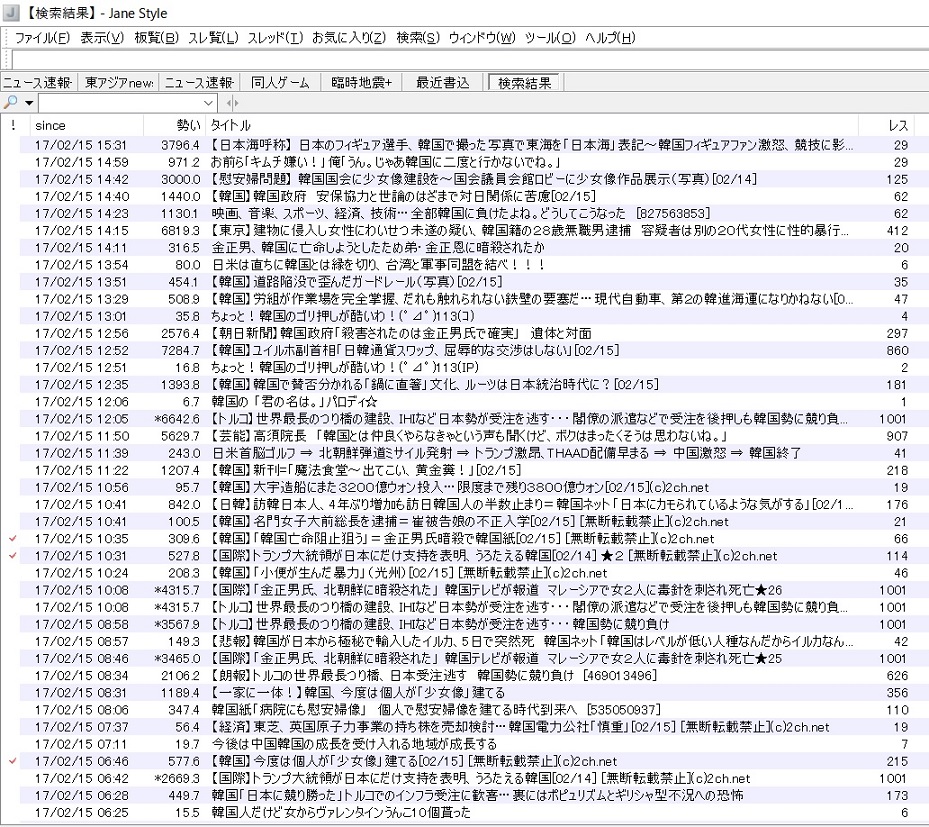
Task: Select the 最近書込 tab
Action: point(441,83)
